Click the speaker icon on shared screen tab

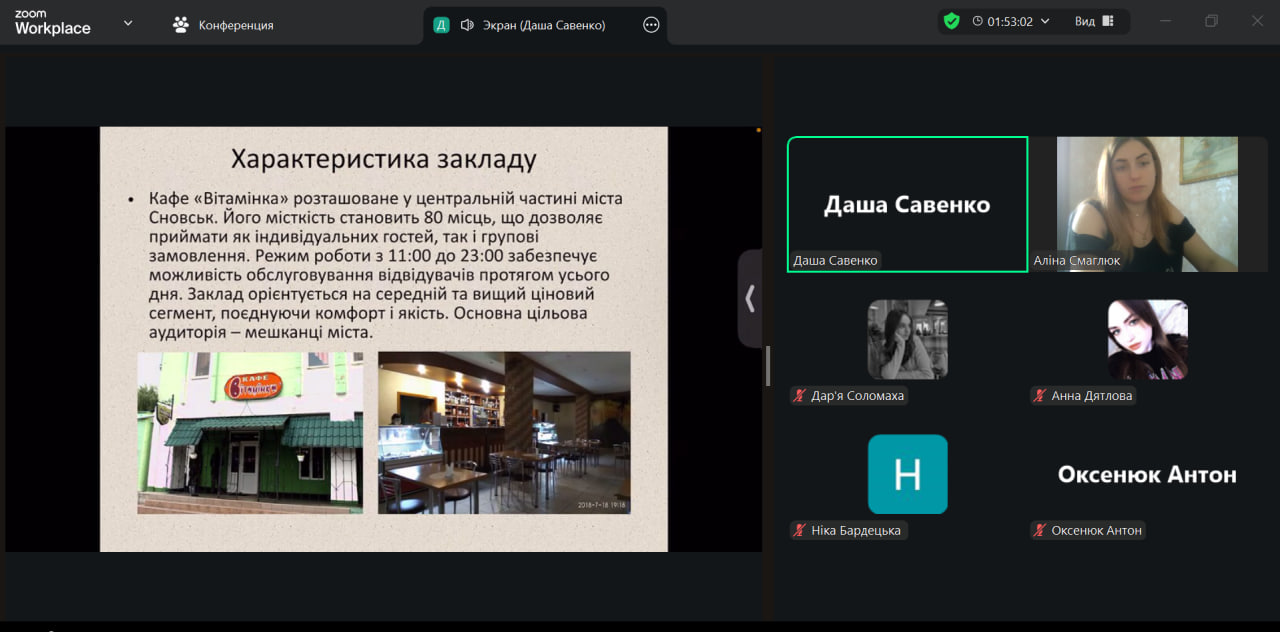[467, 25]
